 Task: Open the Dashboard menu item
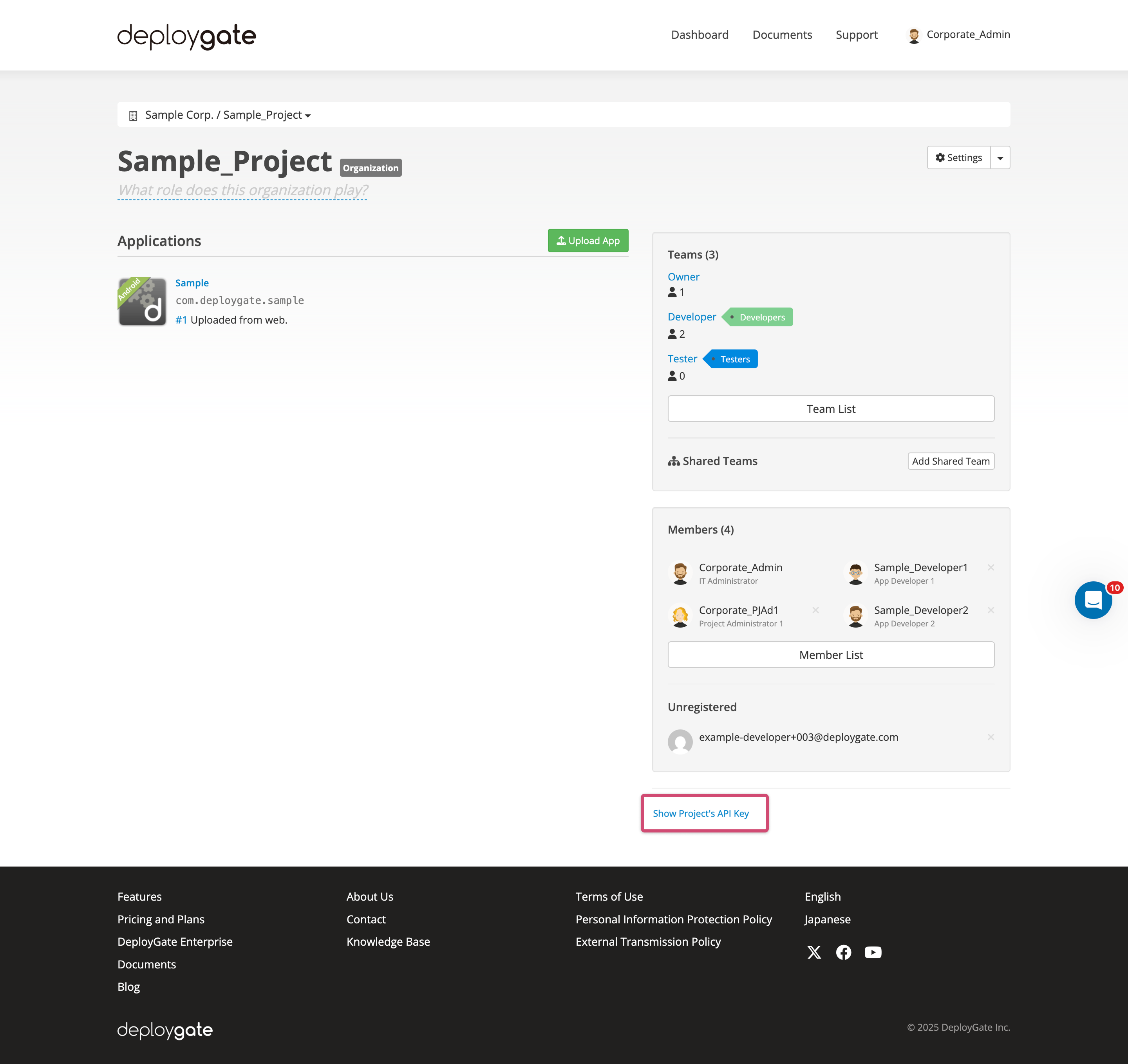click(700, 34)
